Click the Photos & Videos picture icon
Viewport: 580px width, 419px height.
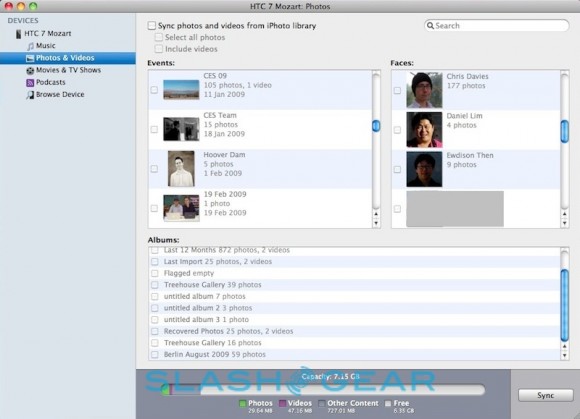[30, 58]
